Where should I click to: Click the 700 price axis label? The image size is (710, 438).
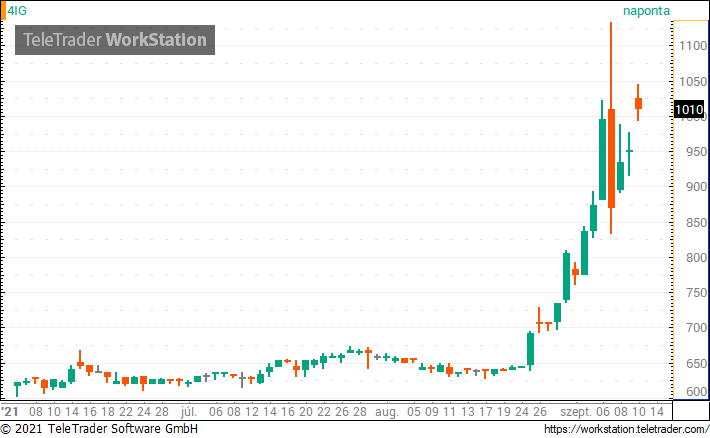point(696,327)
